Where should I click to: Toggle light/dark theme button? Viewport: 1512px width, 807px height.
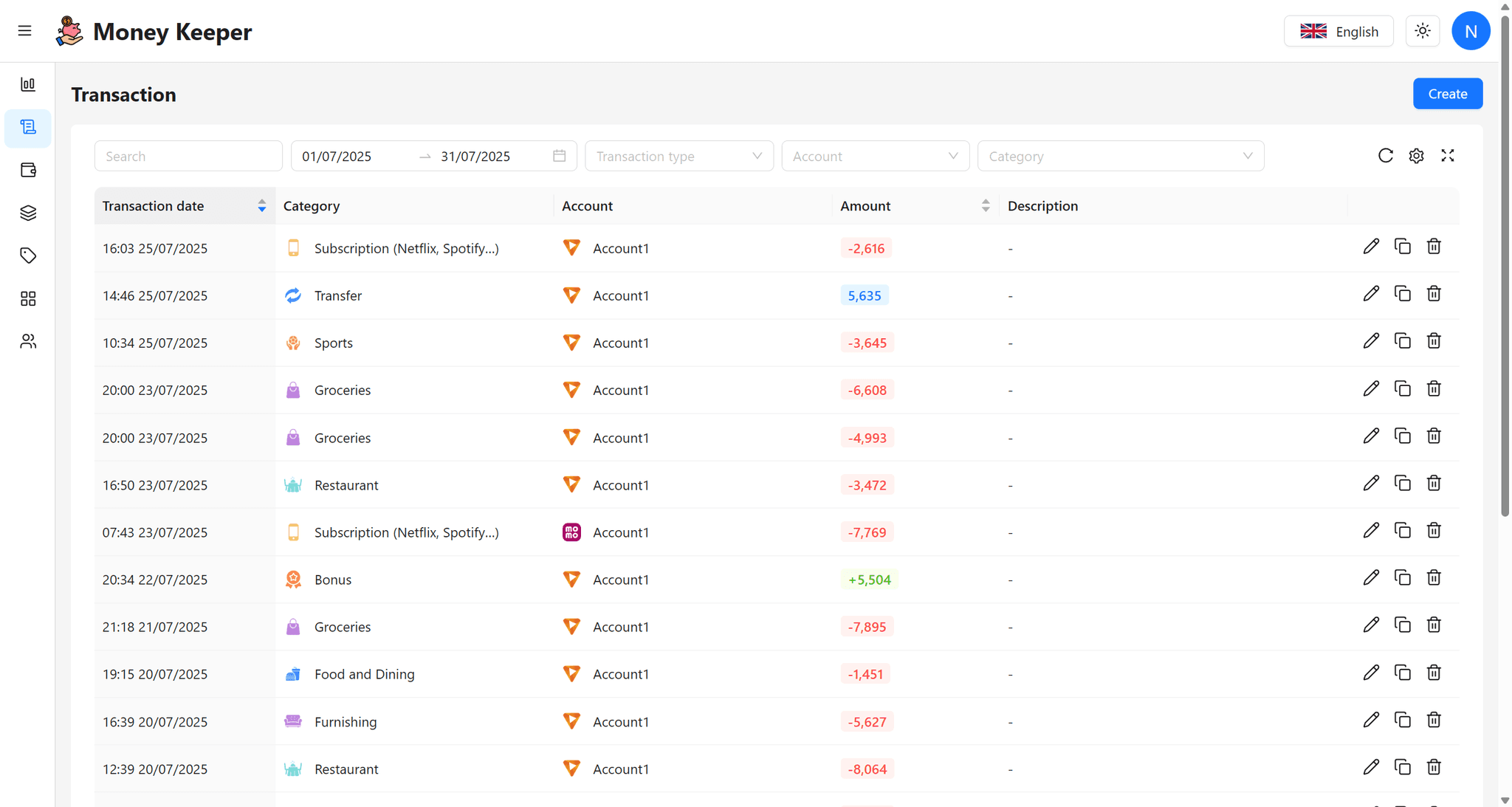[1422, 31]
